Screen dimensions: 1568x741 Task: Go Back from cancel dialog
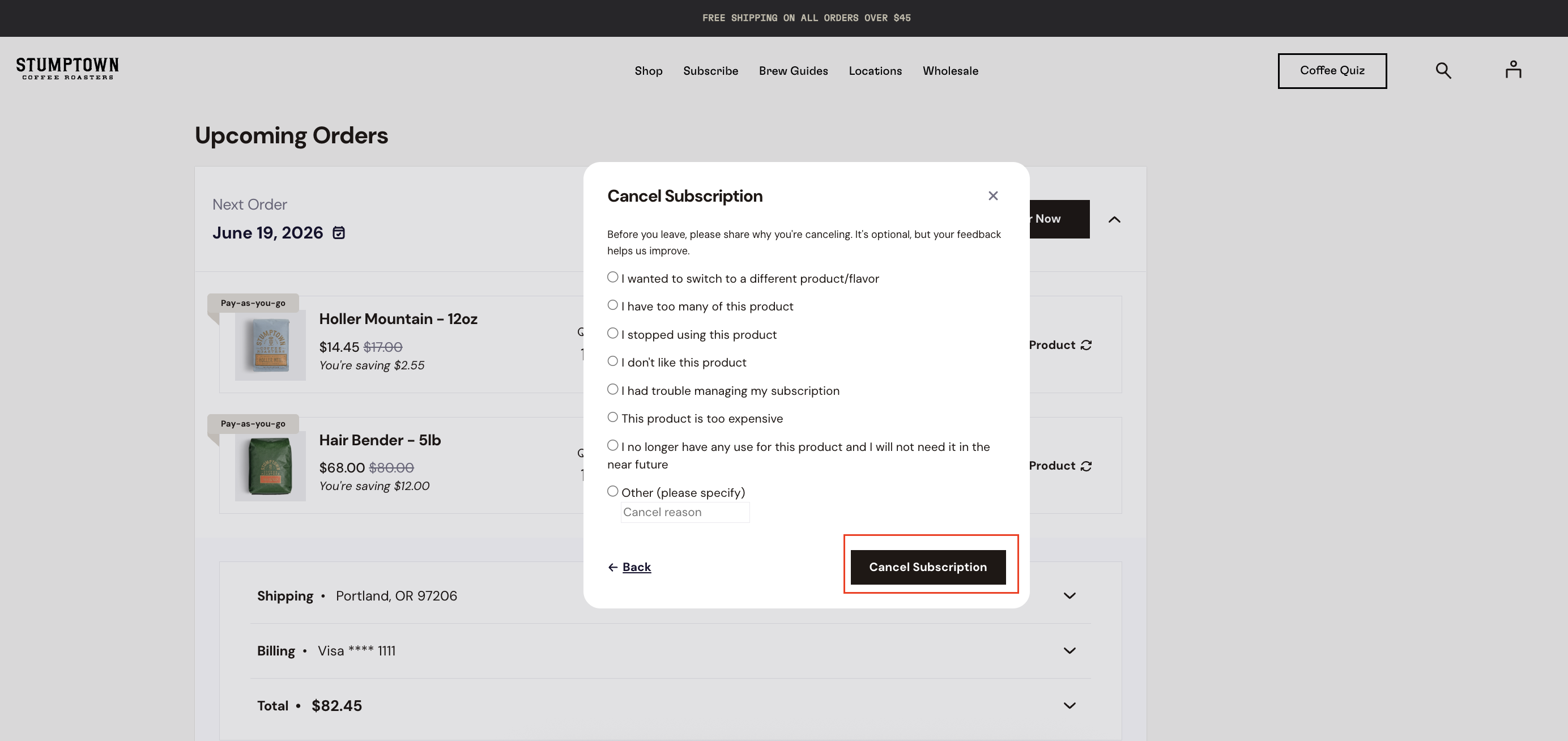(x=629, y=567)
